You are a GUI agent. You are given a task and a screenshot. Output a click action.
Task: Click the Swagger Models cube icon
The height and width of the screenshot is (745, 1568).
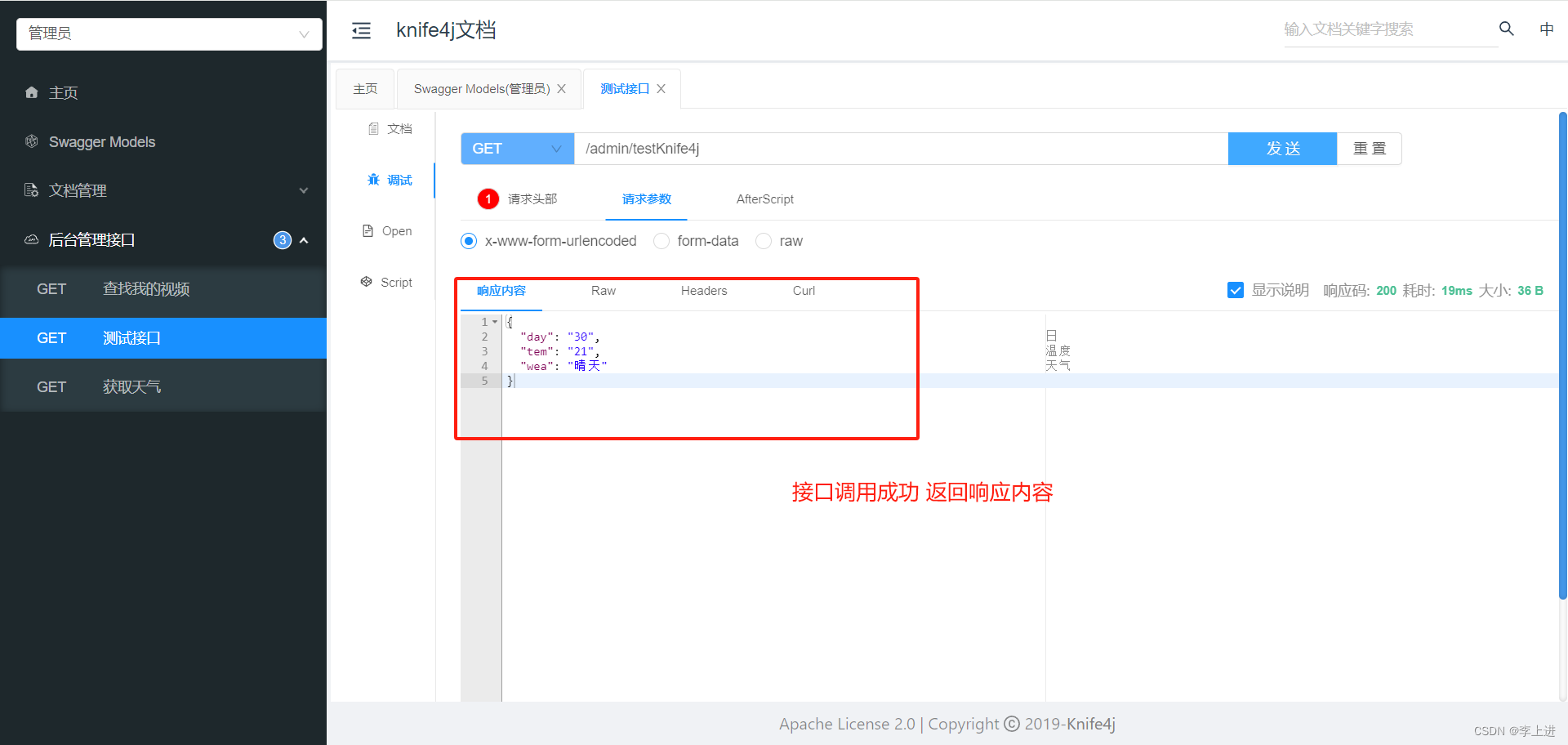pos(32,141)
